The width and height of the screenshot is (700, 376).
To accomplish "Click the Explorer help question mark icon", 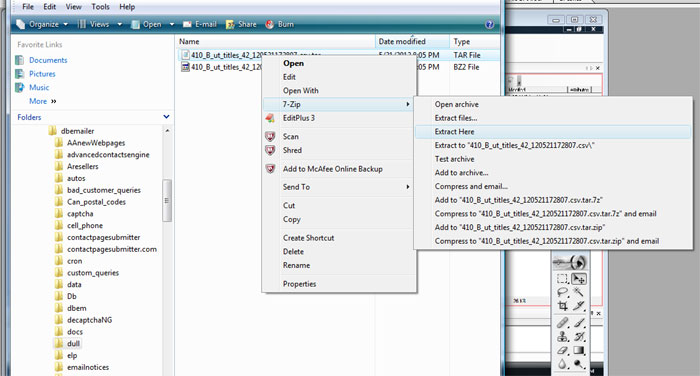I will 489,25.
